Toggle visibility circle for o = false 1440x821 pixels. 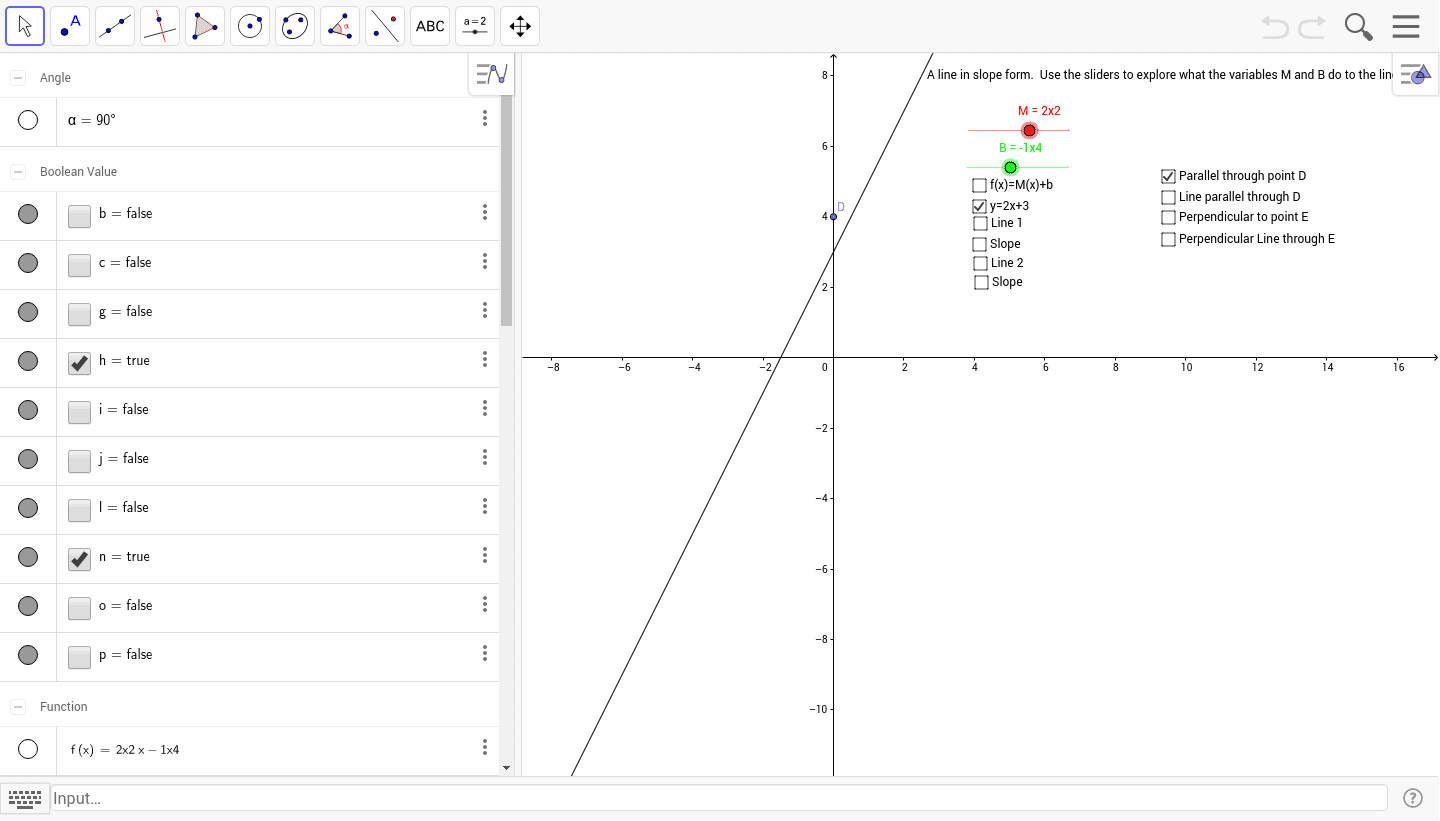coord(28,605)
